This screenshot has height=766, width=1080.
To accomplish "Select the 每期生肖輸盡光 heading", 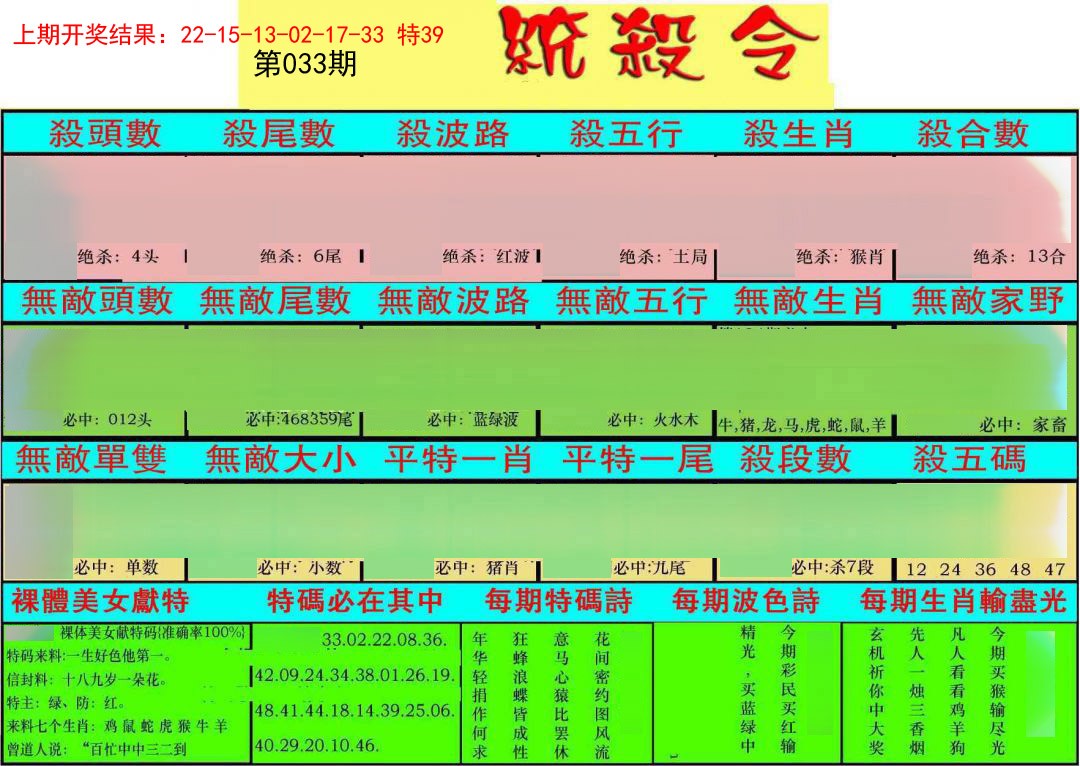I will coord(967,601).
